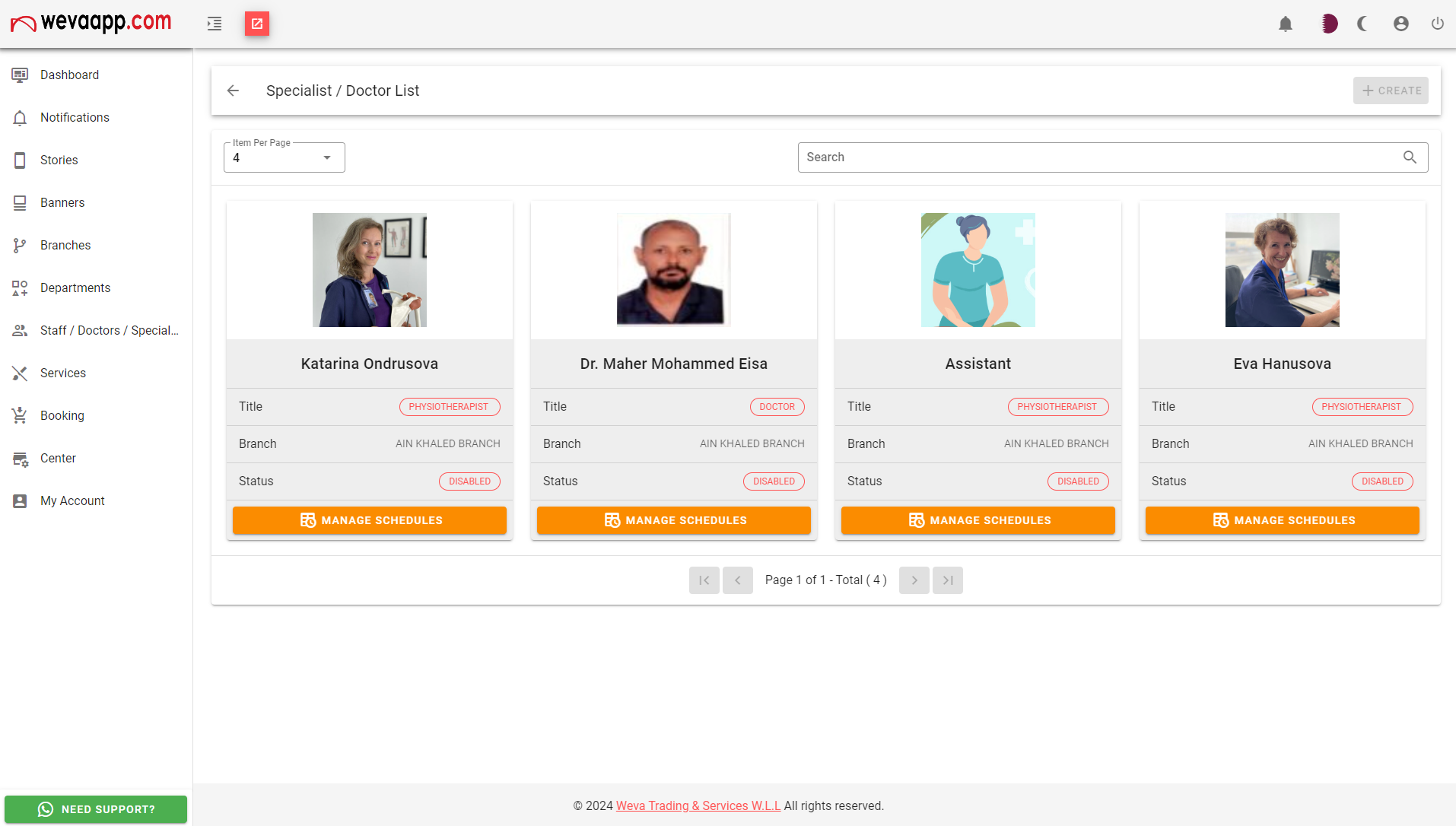This screenshot has height=826, width=1456.
Task: Click the Services tools icon
Action: (x=20, y=373)
